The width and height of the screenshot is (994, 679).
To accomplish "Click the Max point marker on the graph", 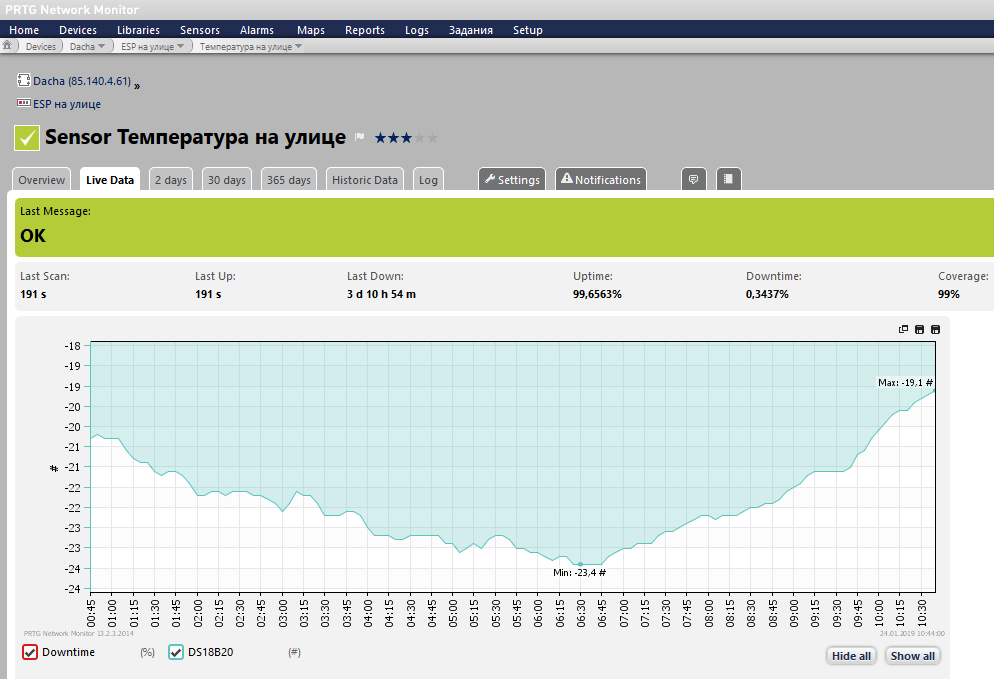I will coord(934,391).
